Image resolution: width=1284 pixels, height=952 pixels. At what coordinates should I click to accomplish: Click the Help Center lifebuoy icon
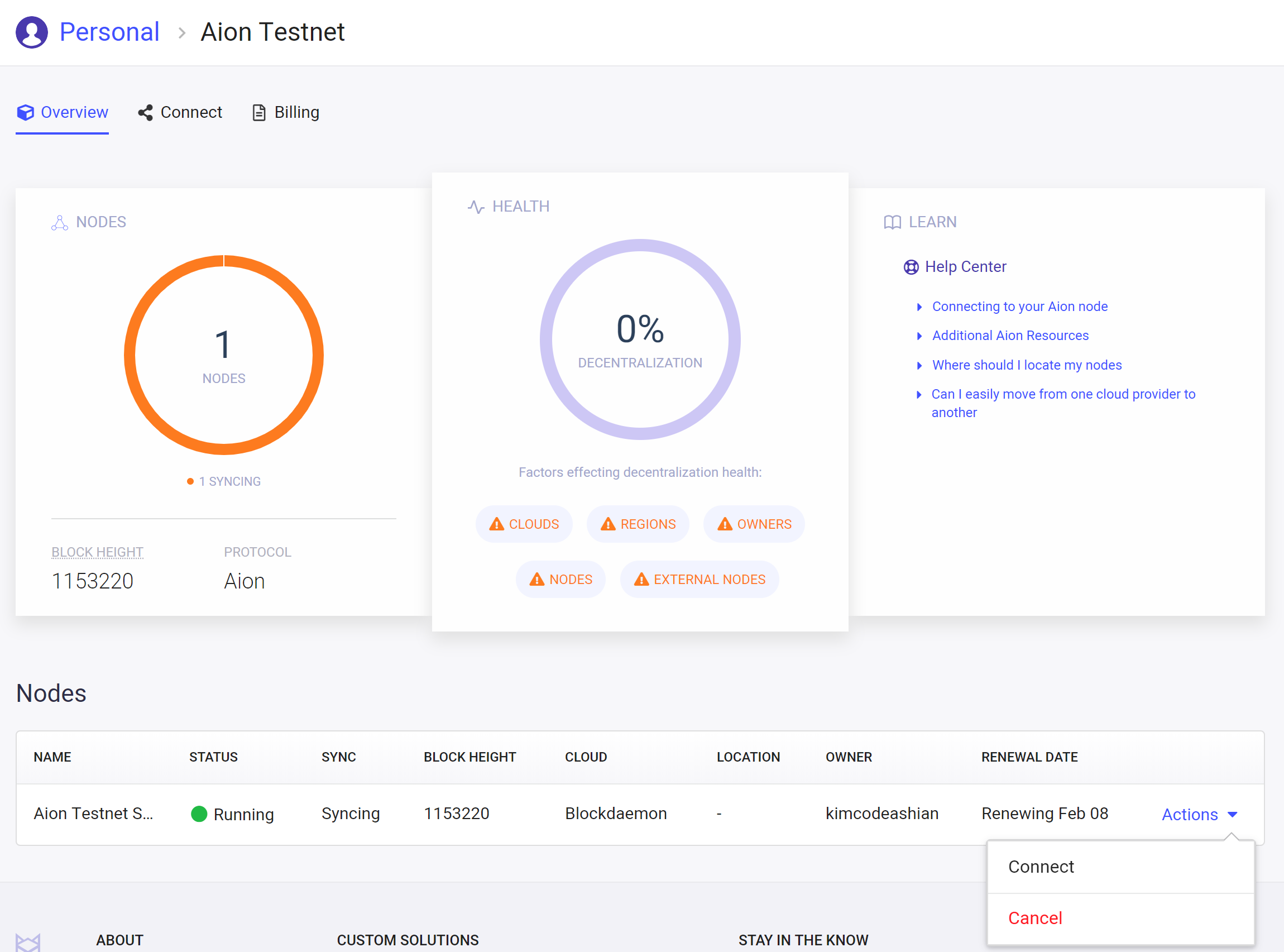[911, 267]
